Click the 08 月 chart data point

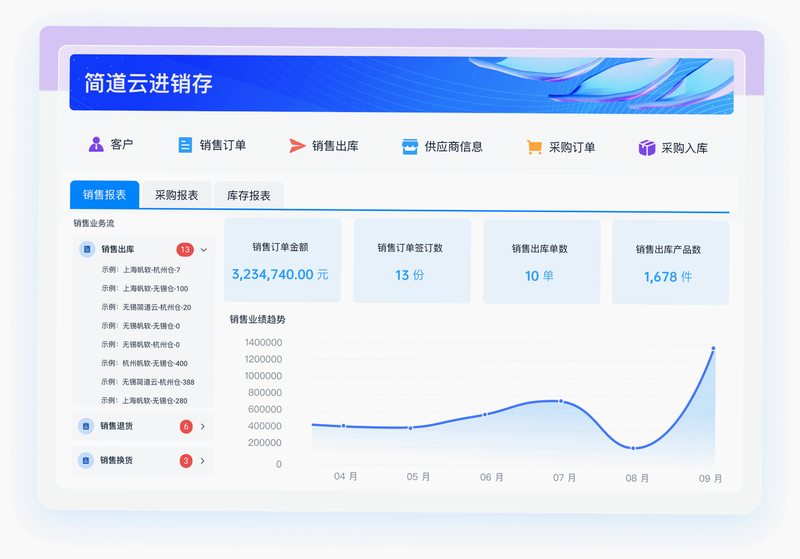pyautogui.click(x=633, y=448)
